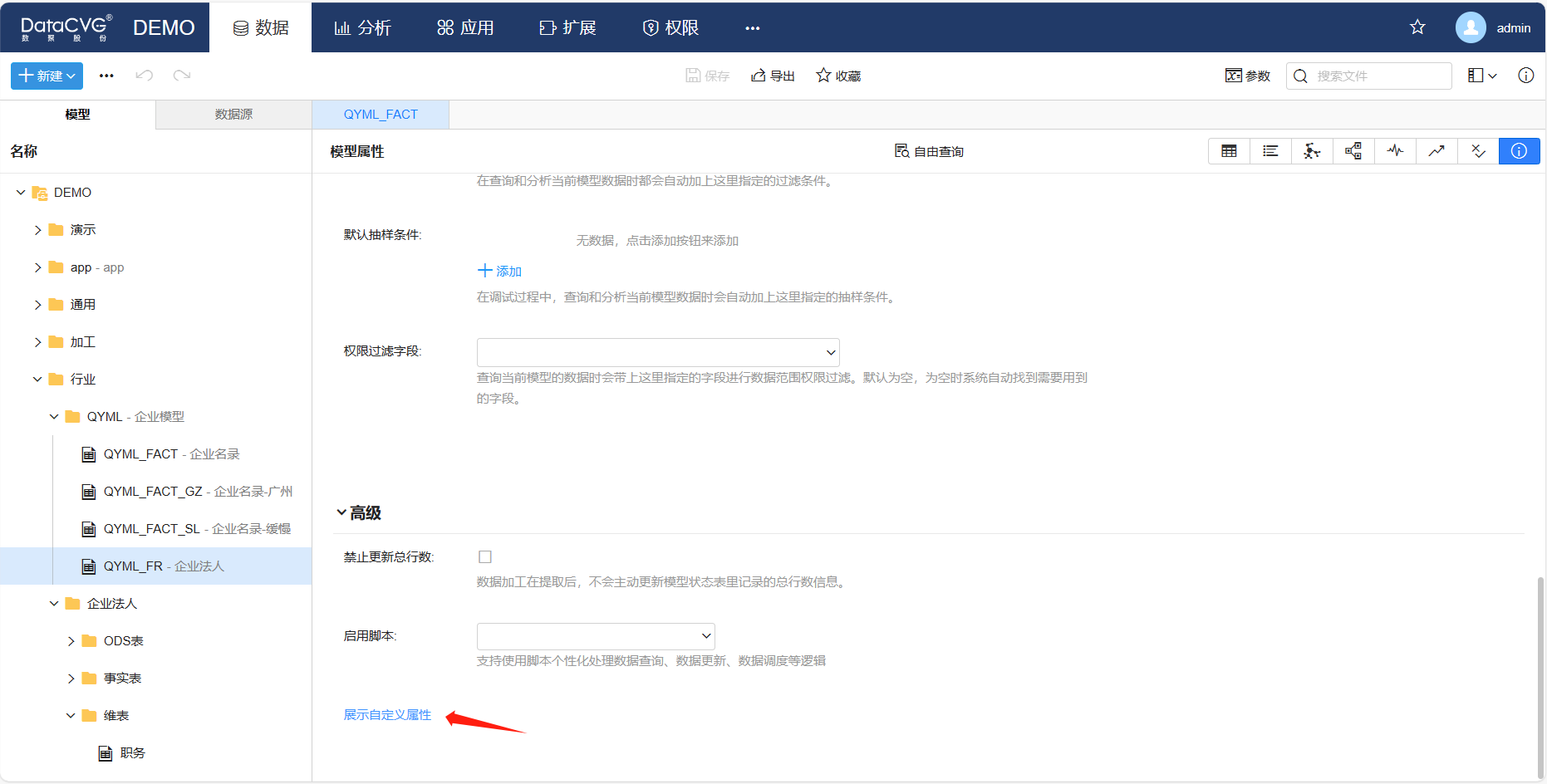
Task: Click the DataCVG logo
Action: (66, 27)
